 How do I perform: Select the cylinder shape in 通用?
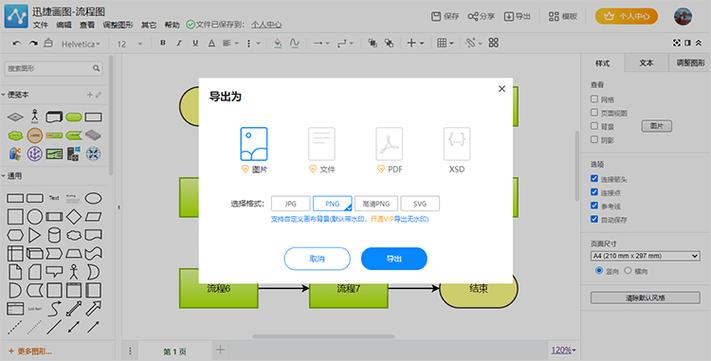click(54, 235)
